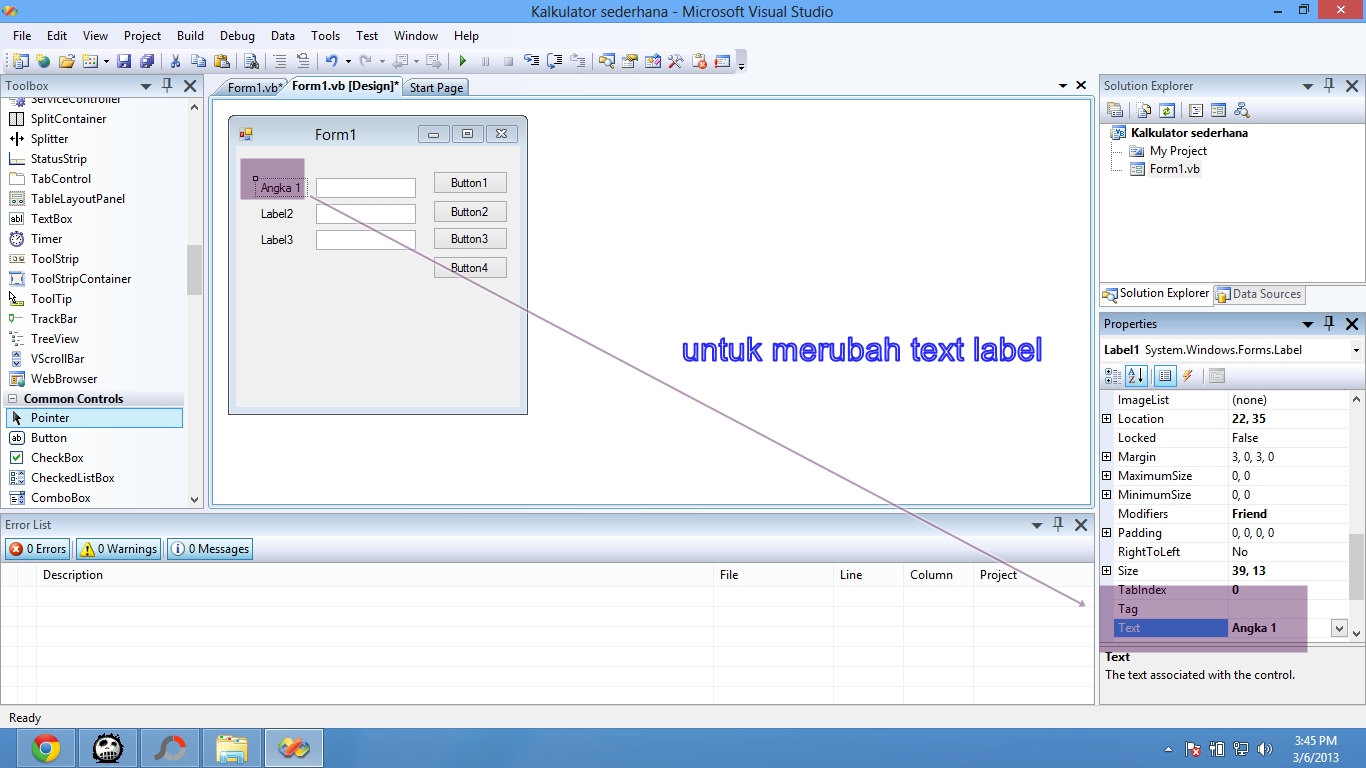Select the Cut tool on the toolbar
This screenshot has width=1366, height=768.
(176, 61)
